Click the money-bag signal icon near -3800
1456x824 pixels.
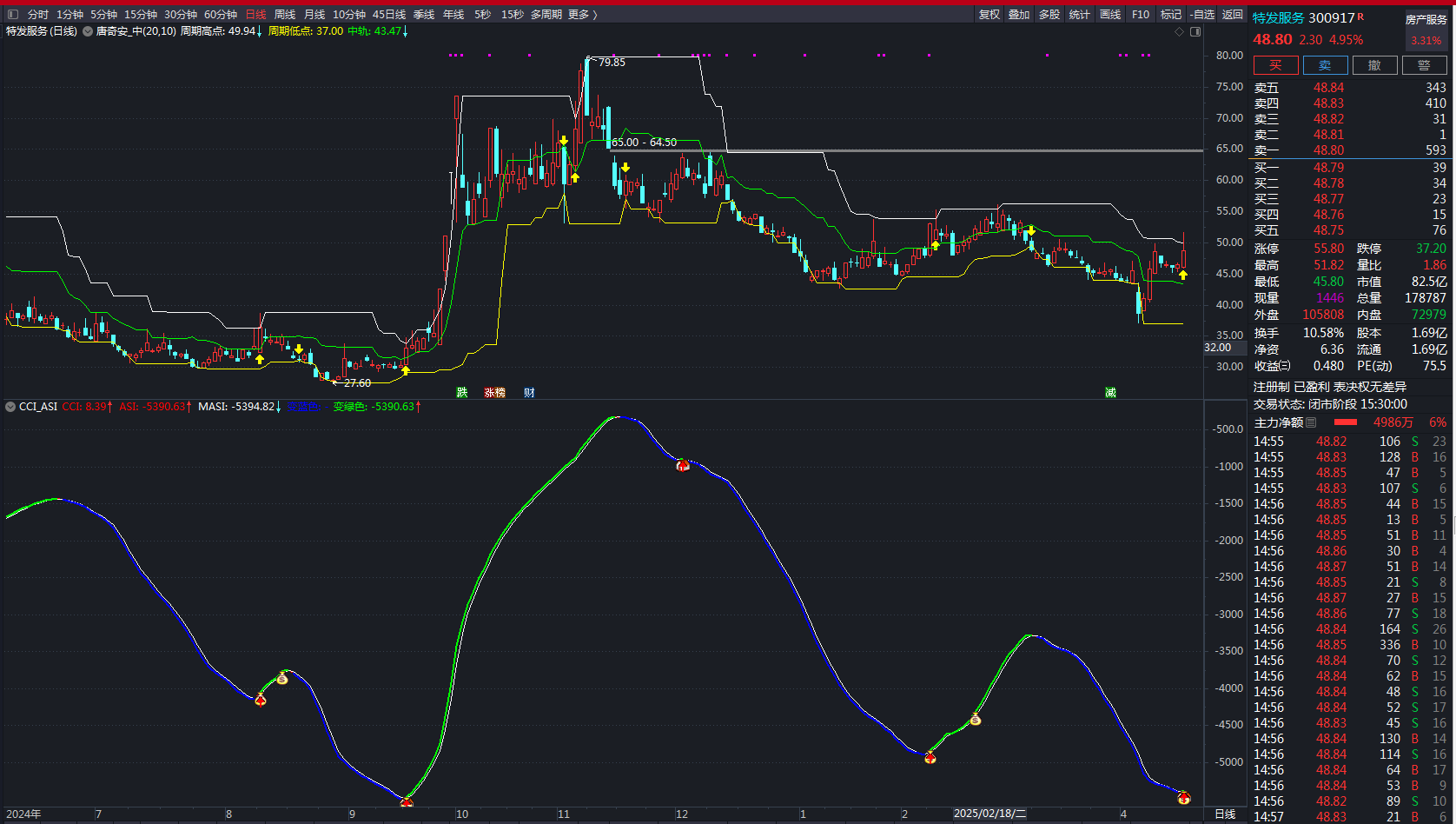(x=282, y=678)
